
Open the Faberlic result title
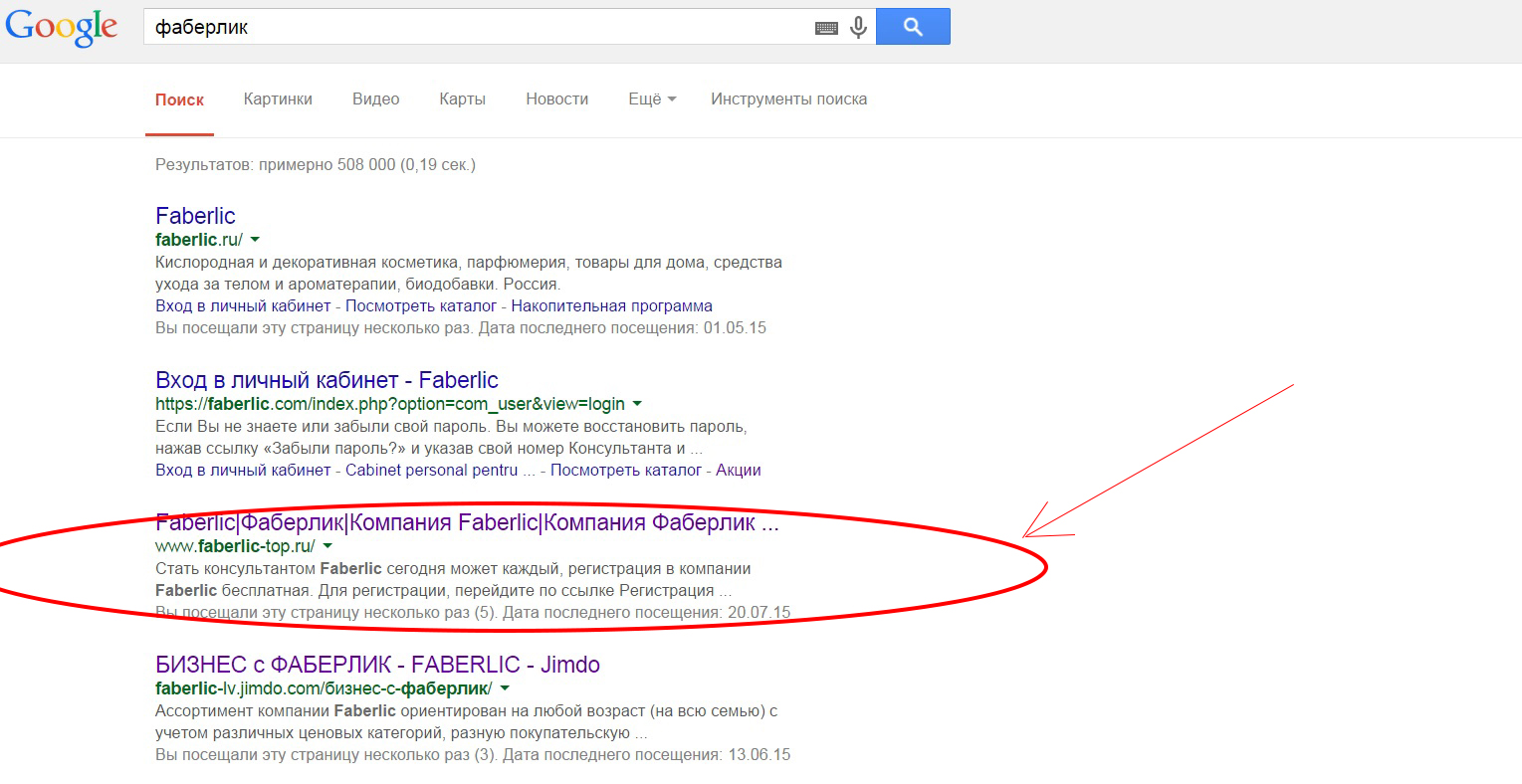[x=195, y=216]
